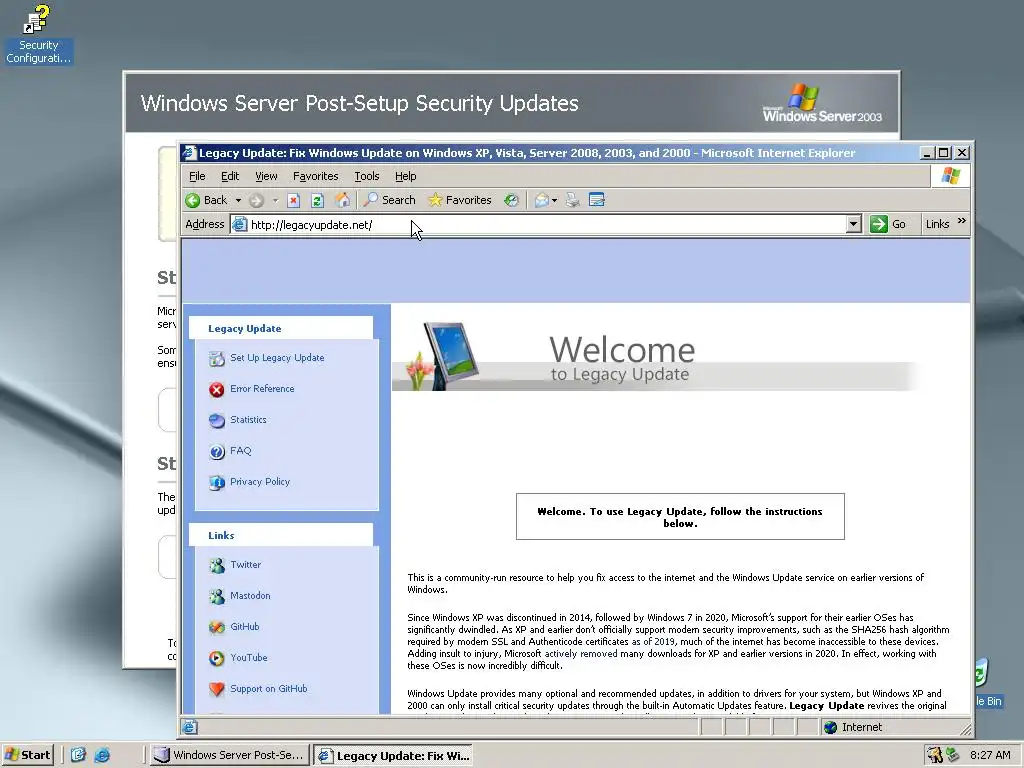Open the Statistics link
The image size is (1024, 768).
248,420
